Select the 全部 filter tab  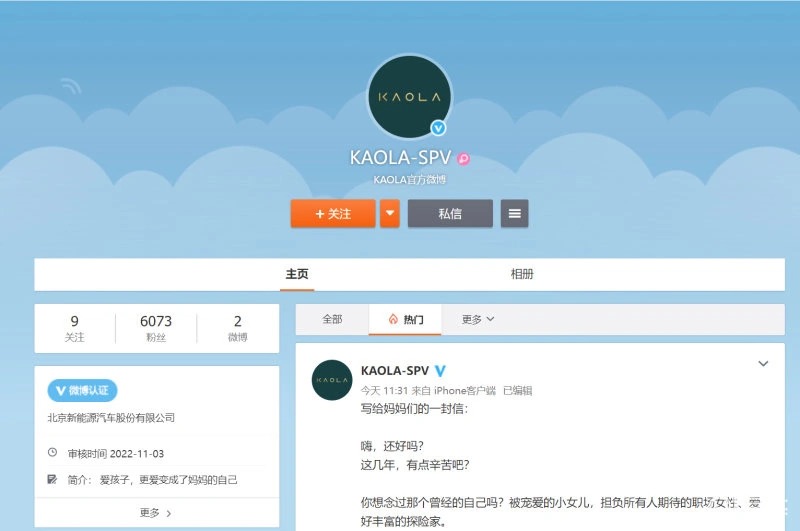click(x=332, y=319)
